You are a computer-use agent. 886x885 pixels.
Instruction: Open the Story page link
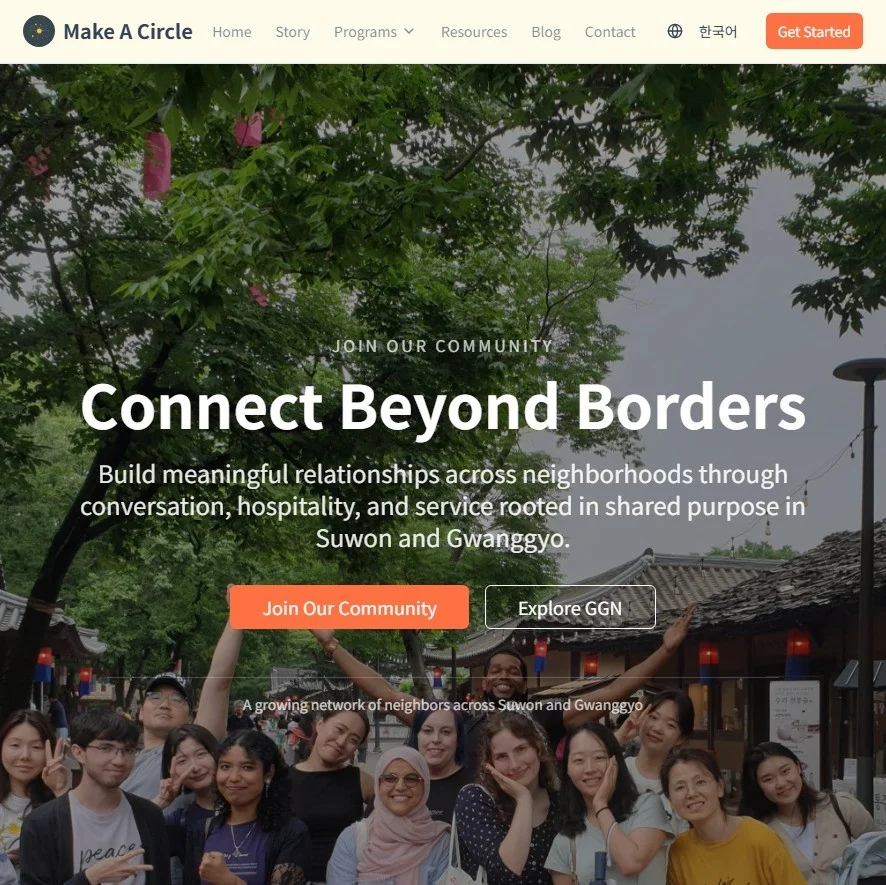[293, 32]
